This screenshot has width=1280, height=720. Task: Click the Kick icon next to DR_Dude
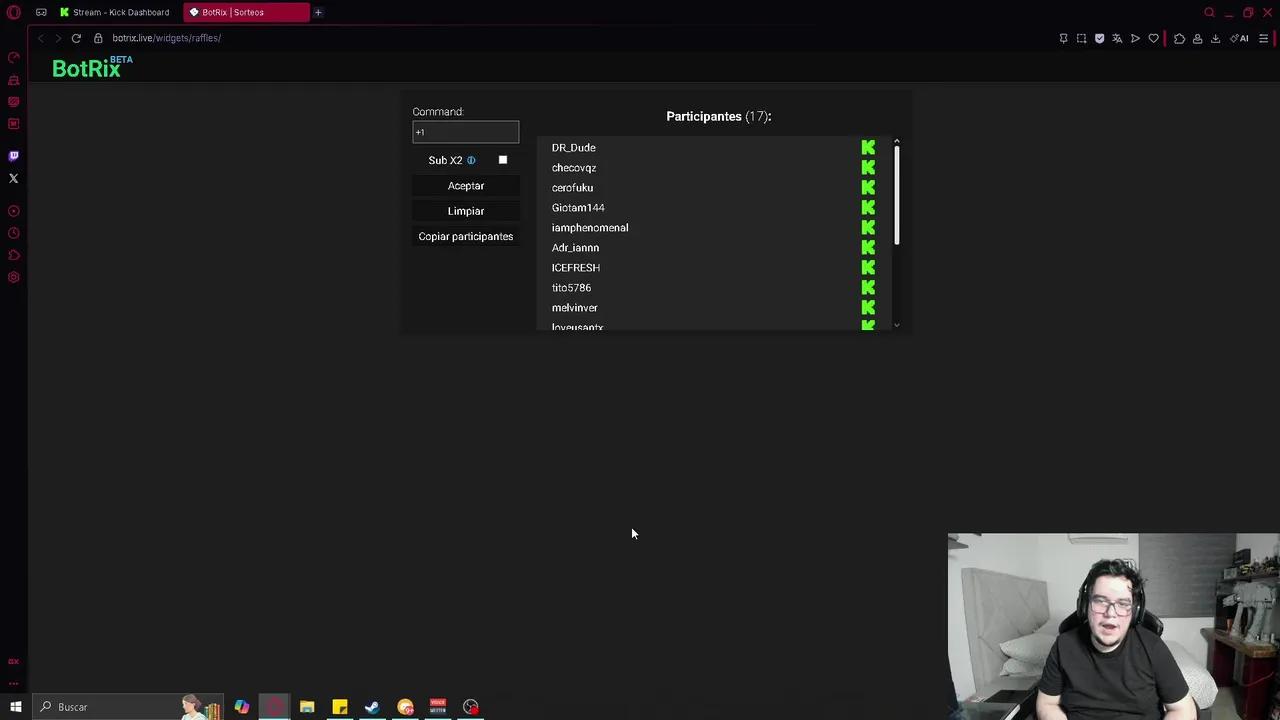[868, 147]
